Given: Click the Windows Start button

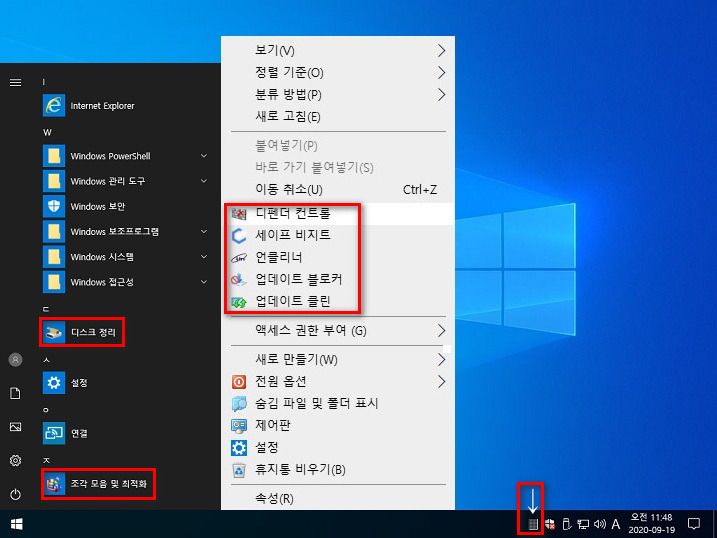Looking at the screenshot, I should point(16,524).
